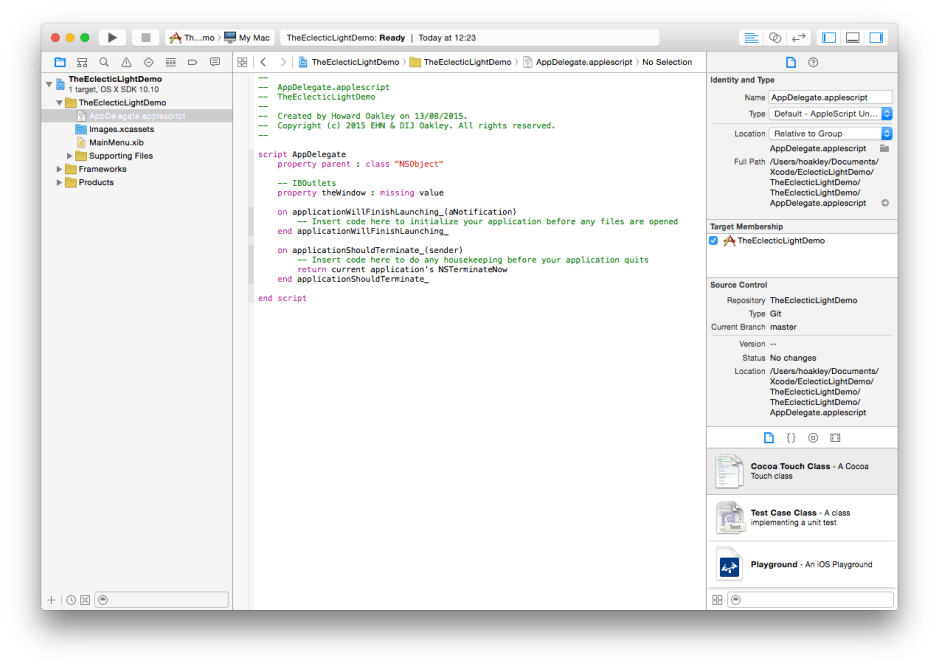This screenshot has height=669, width=939.
Task: Open the Debug navigator gauge icon
Action: point(171,61)
